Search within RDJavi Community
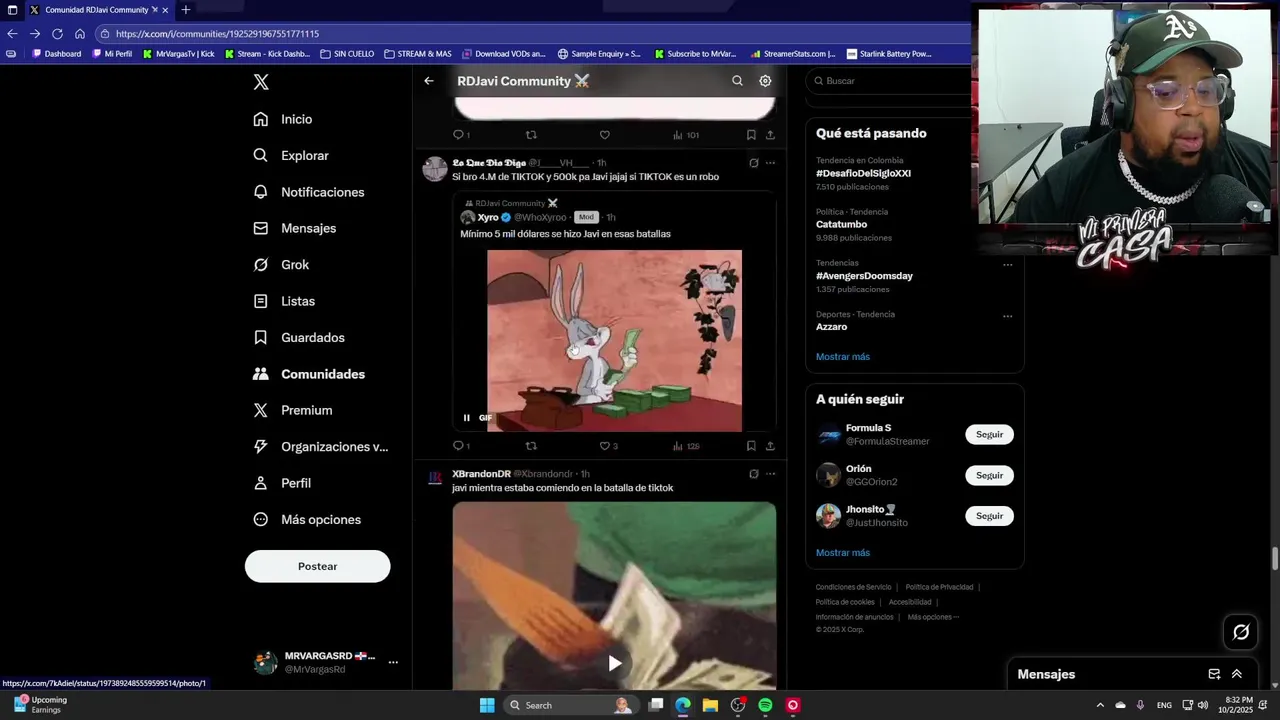 [x=737, y=81]
